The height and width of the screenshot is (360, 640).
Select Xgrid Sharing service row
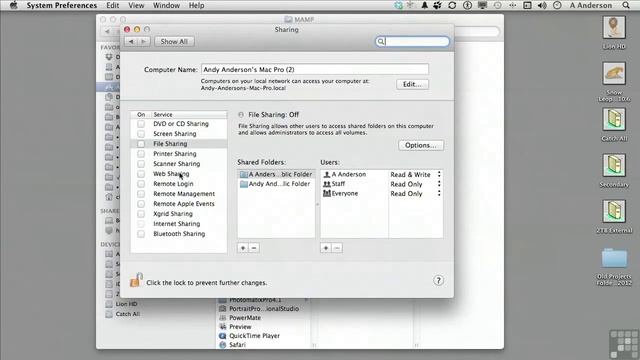[179, 214]
